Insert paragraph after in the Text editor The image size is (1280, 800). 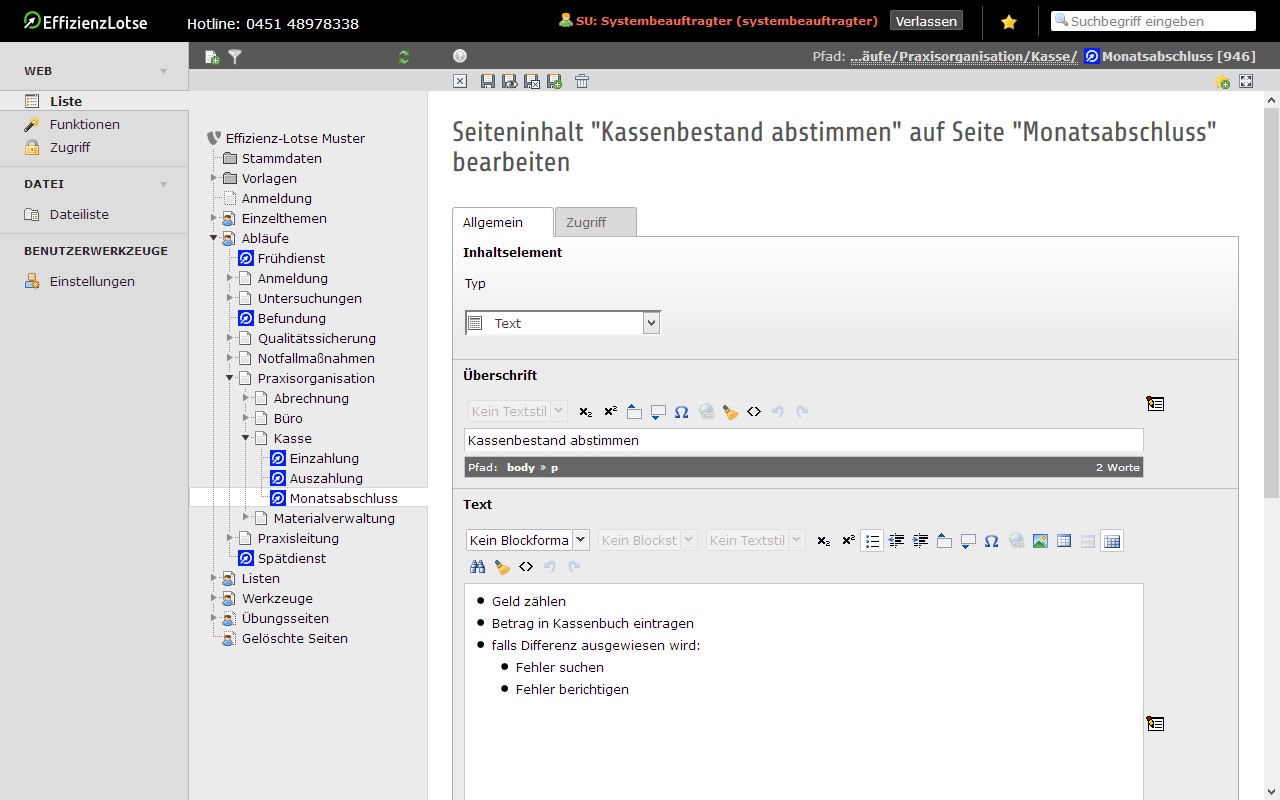(968, 541)
